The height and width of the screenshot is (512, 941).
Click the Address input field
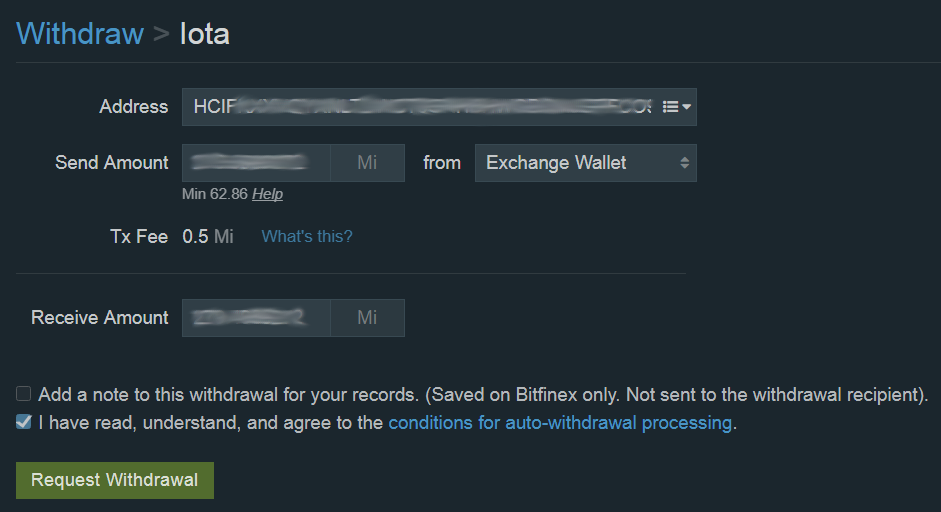pyautogui.click(x=420, y=107)
